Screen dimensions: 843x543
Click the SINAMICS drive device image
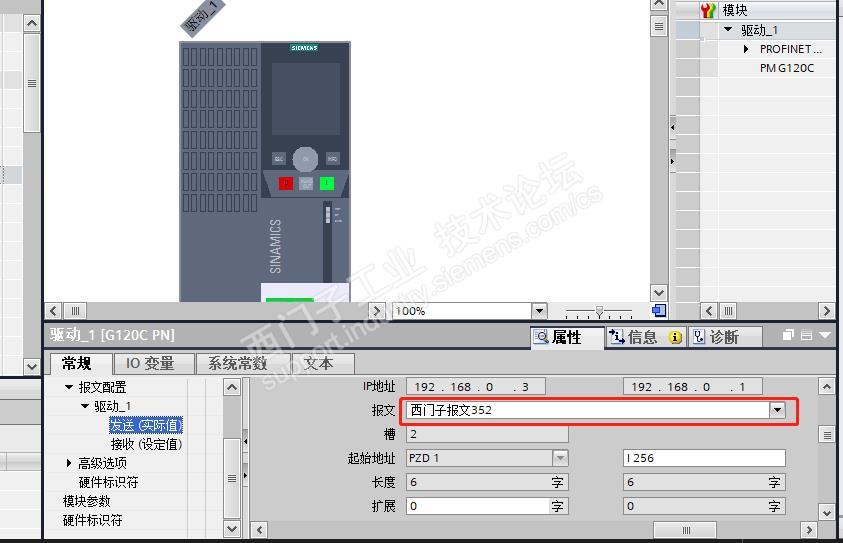[265, 172]
